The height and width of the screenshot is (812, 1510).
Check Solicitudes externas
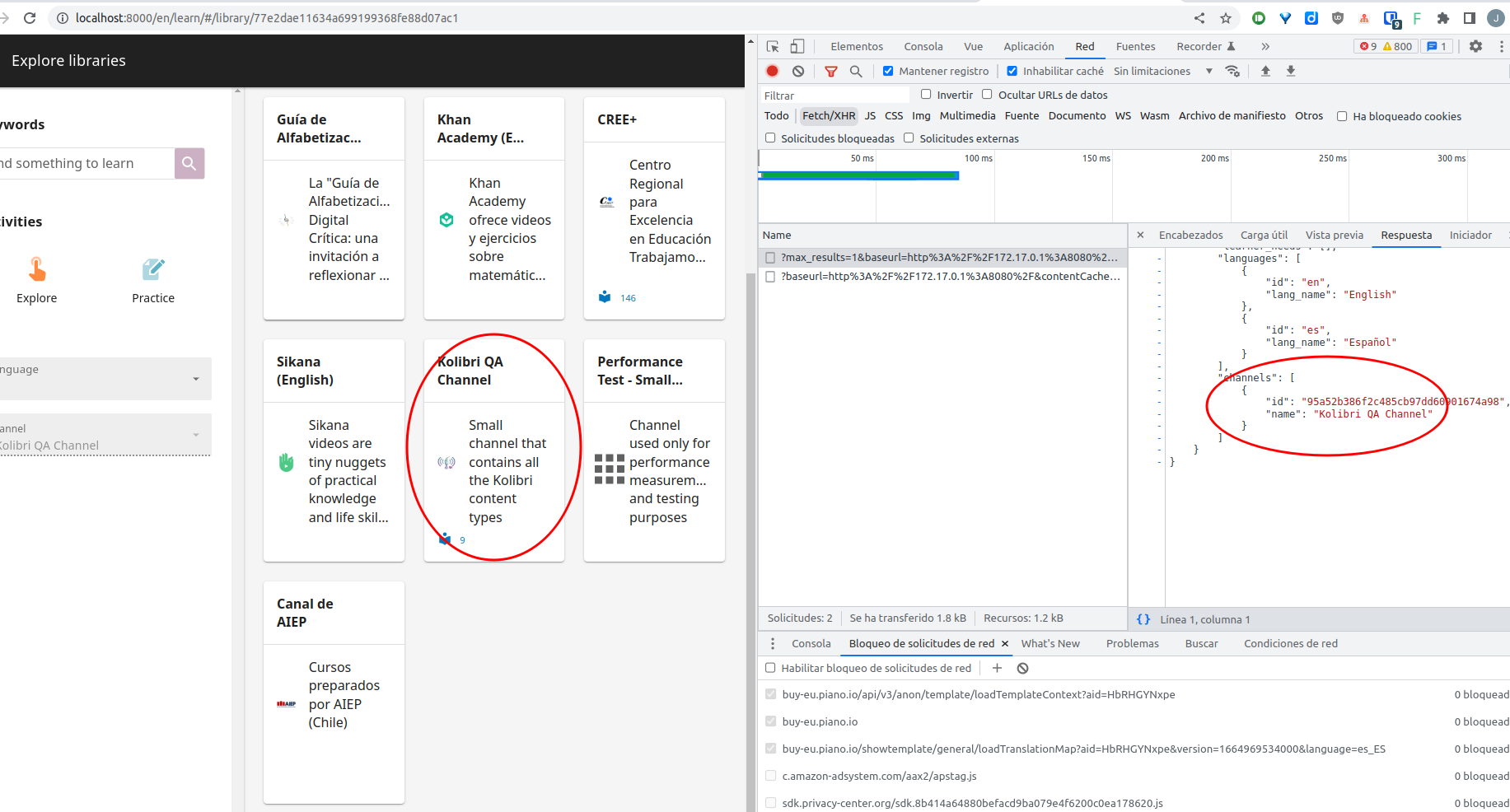[x=909, y=138]
